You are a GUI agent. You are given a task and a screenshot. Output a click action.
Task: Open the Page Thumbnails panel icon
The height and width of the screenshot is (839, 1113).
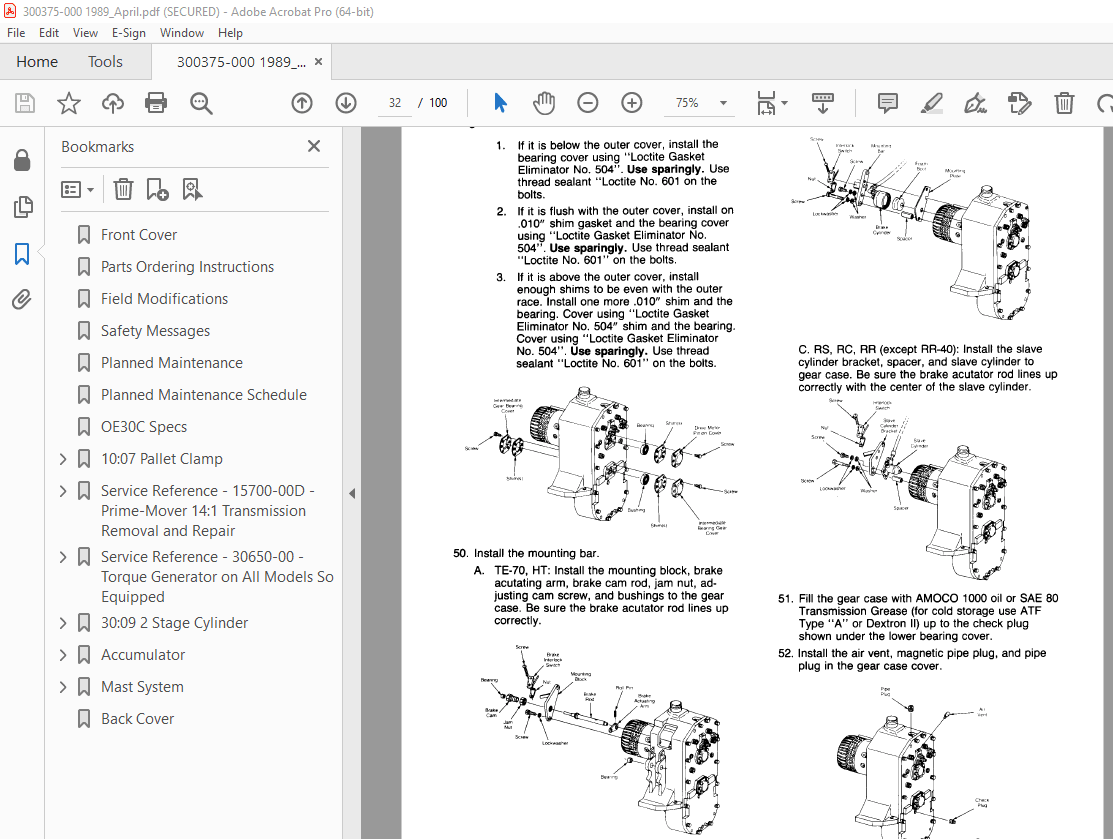pos(23,207)
